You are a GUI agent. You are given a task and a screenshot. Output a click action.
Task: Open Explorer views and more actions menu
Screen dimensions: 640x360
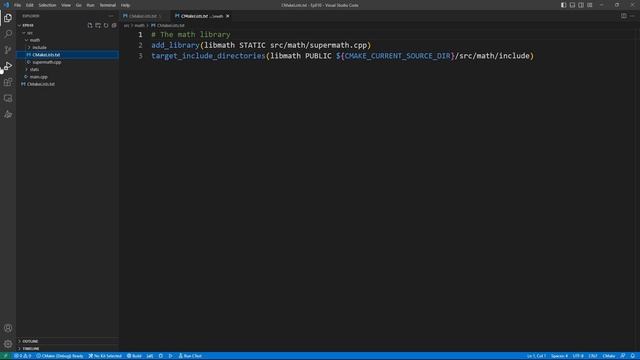point(111,16)
